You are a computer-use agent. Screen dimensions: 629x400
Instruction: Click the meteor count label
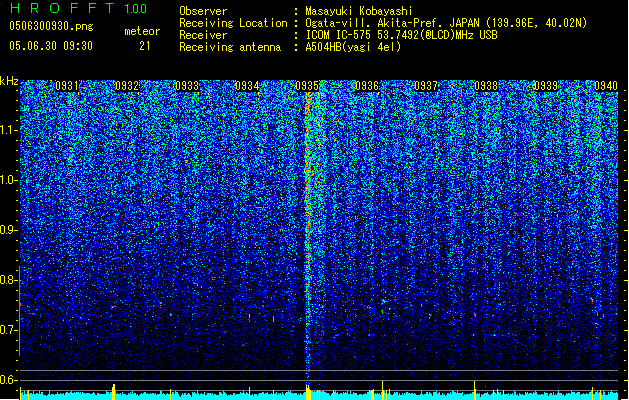point(142,31)
